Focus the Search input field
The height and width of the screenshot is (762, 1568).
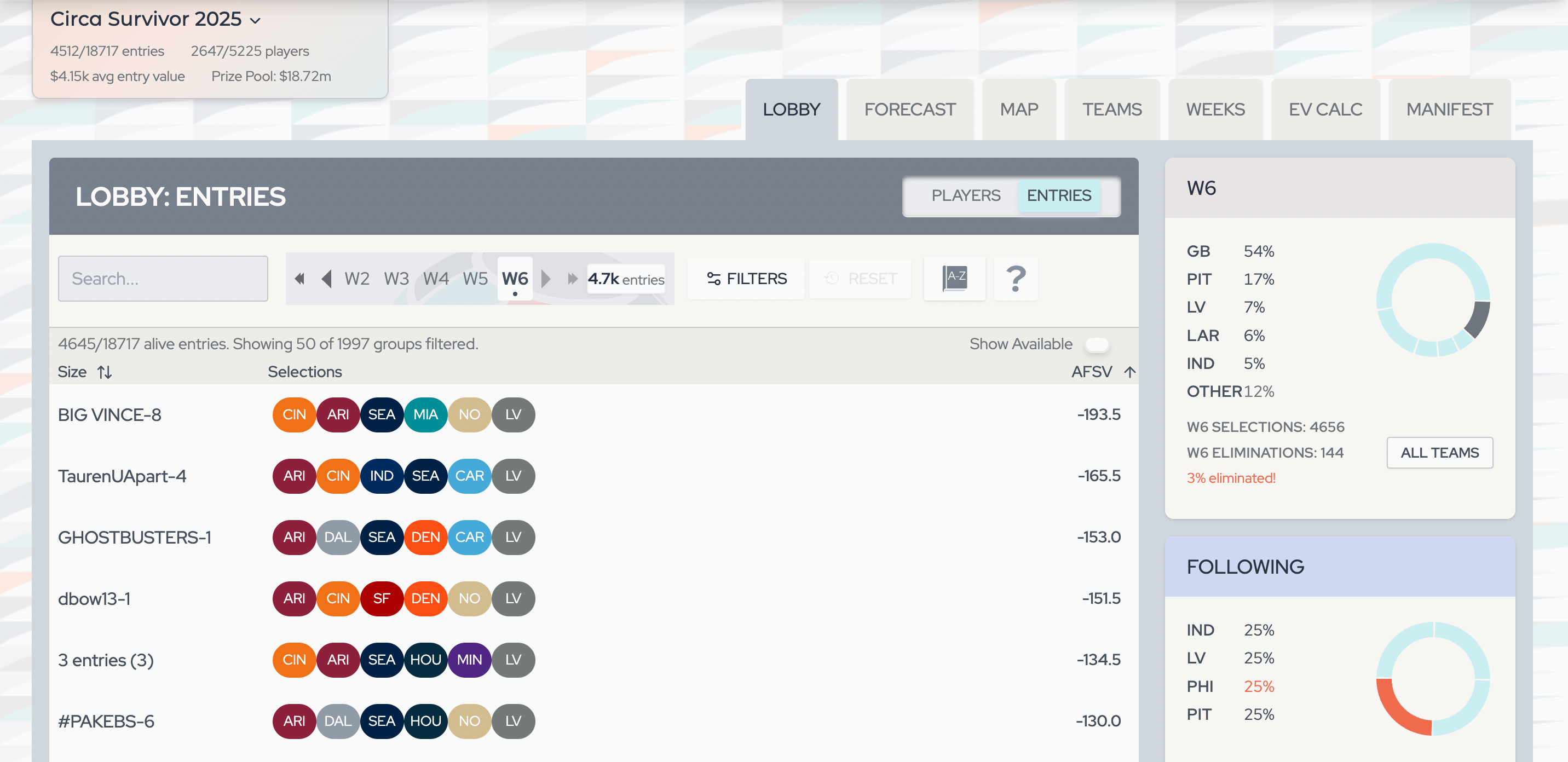[163, 279]
